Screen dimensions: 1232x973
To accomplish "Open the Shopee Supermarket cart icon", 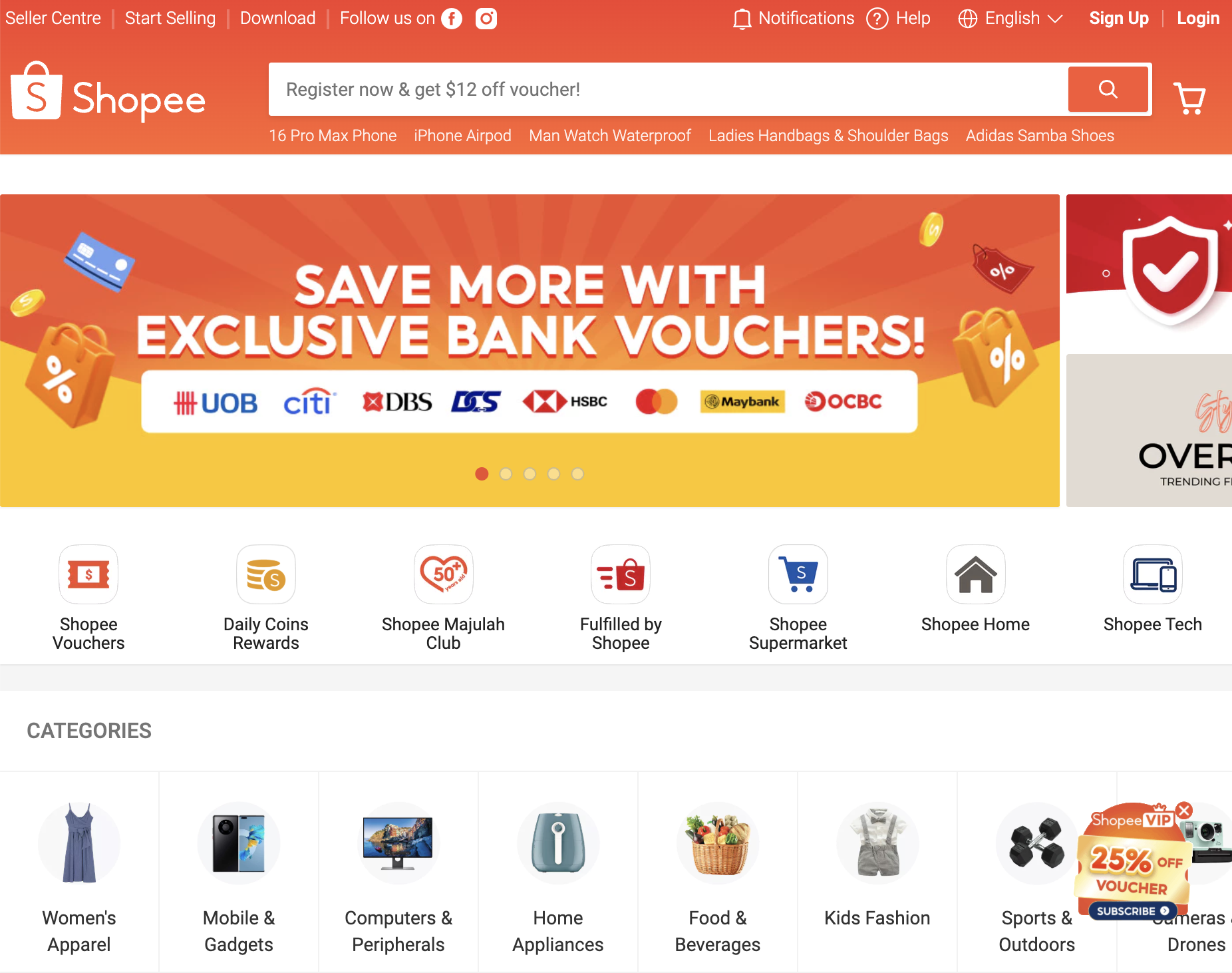I will pos(798,574).
